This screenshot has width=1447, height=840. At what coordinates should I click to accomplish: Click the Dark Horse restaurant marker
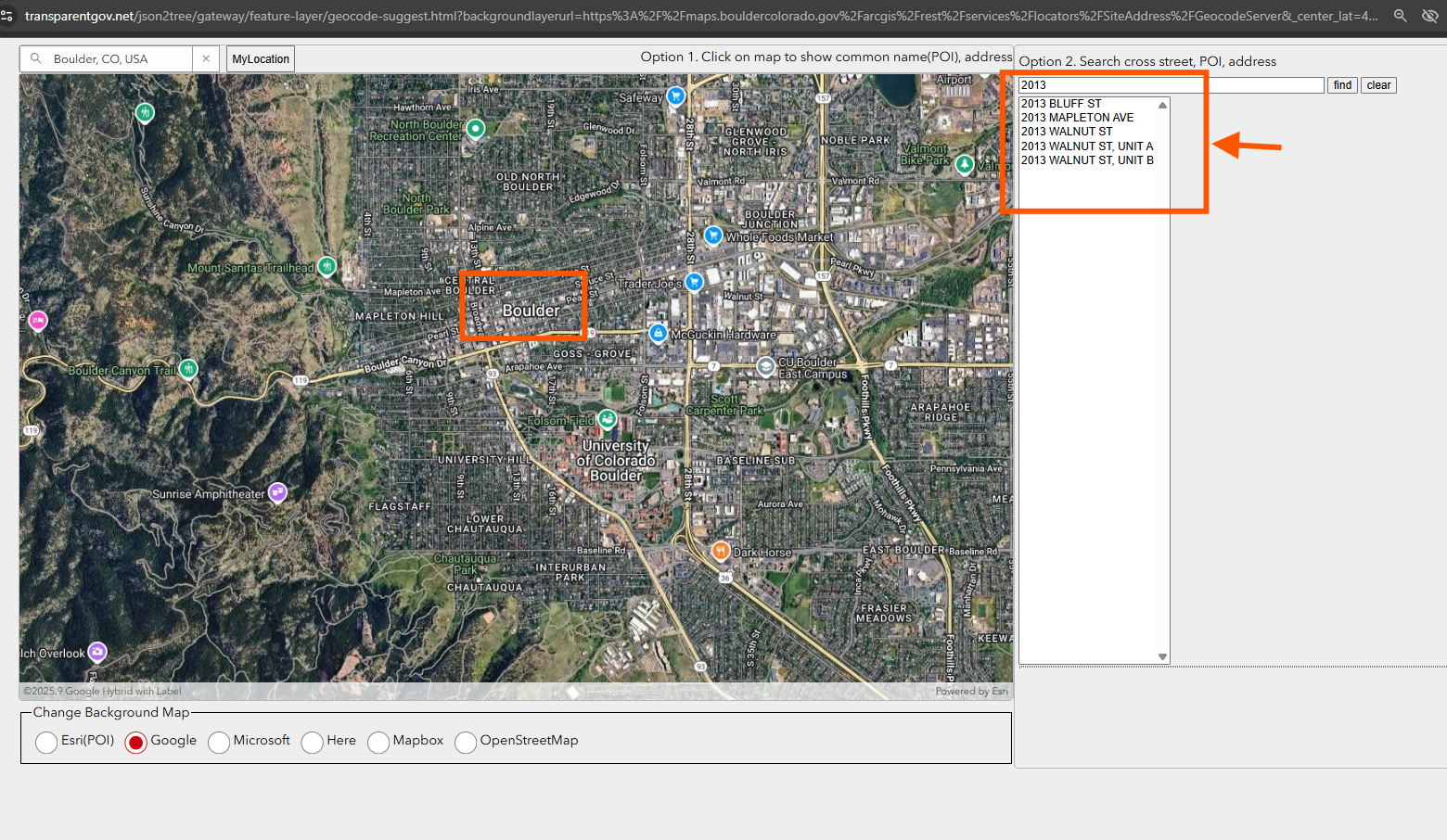point(720,551)
